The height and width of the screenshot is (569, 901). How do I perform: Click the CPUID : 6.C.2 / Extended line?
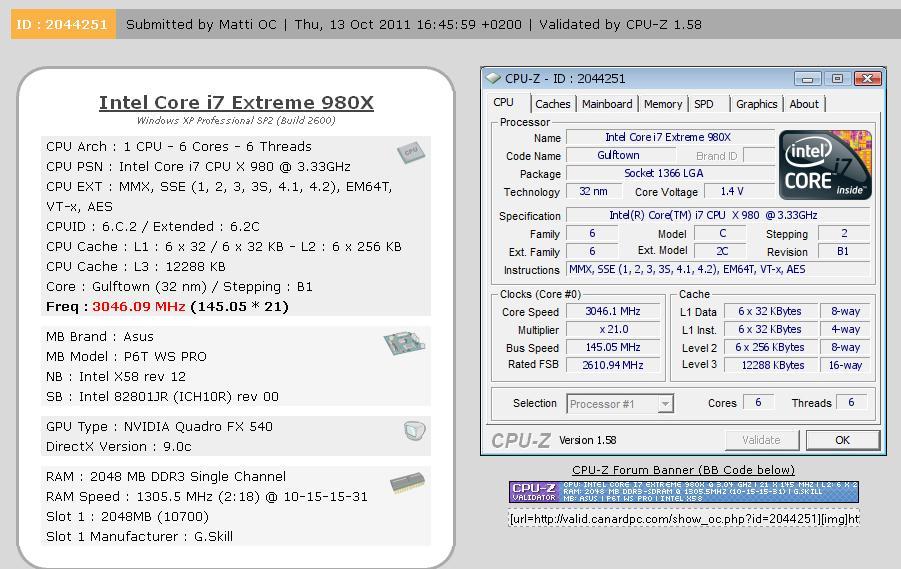click(153, 226)
